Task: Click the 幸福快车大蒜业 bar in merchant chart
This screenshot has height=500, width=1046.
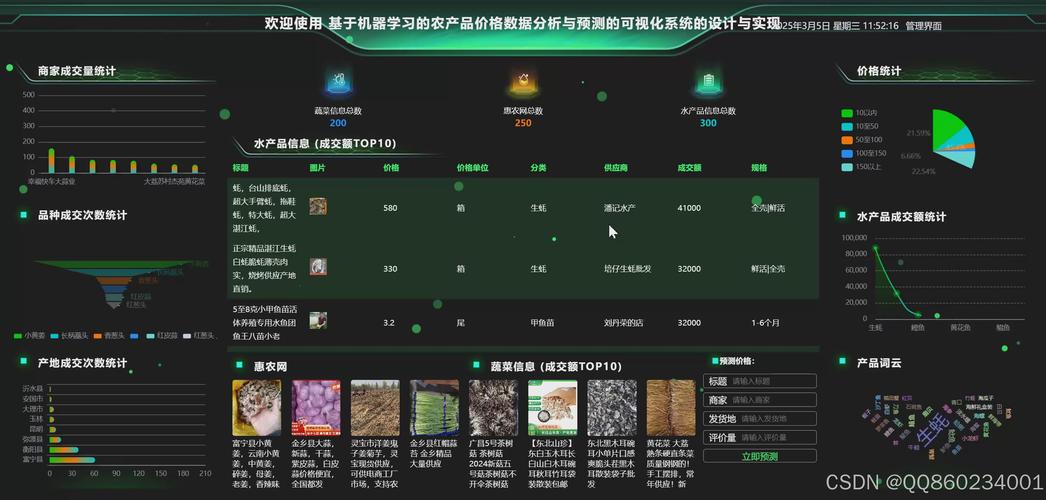Action: point(51,161)
